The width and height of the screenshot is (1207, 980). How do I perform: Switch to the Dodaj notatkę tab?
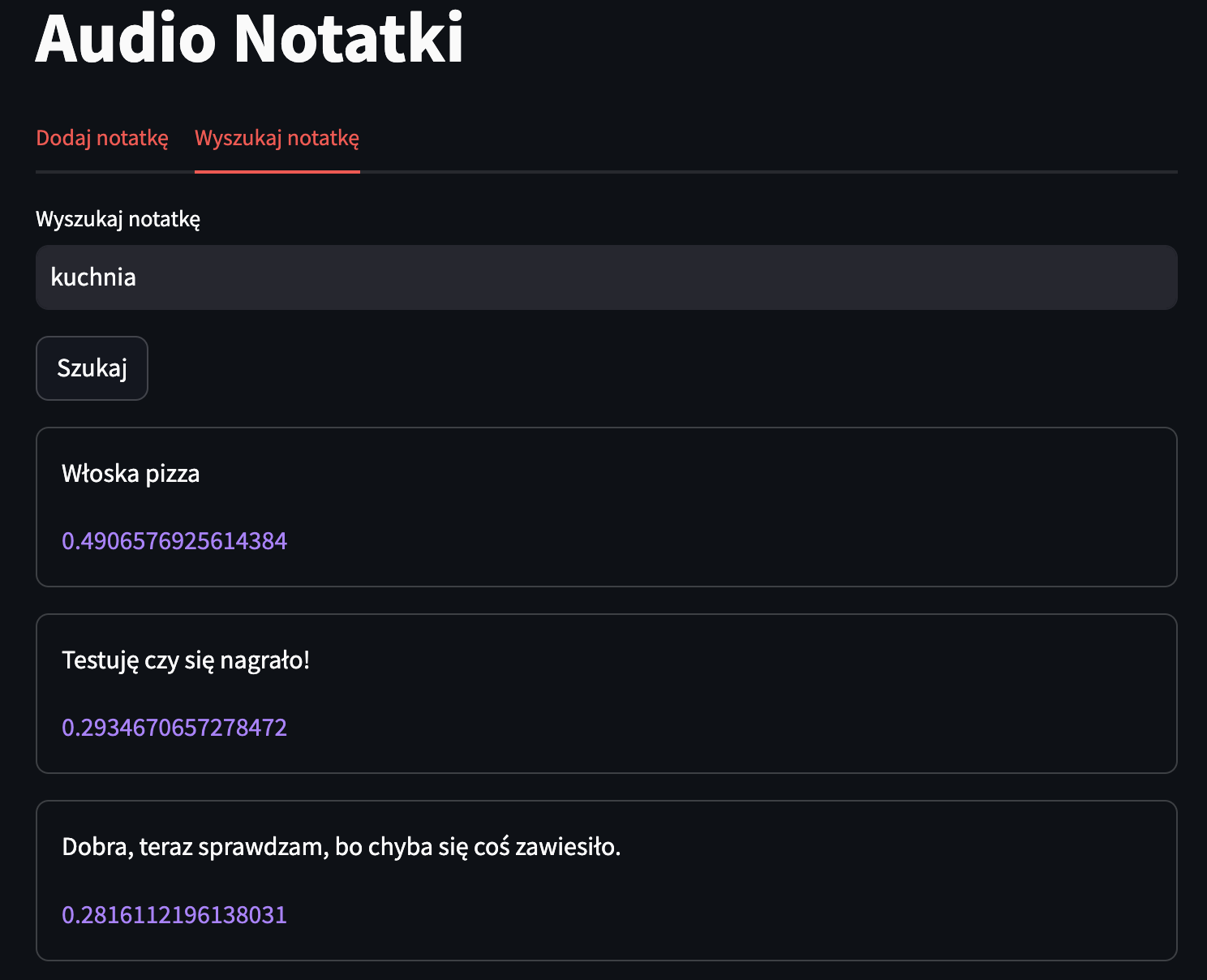point(102,138)
